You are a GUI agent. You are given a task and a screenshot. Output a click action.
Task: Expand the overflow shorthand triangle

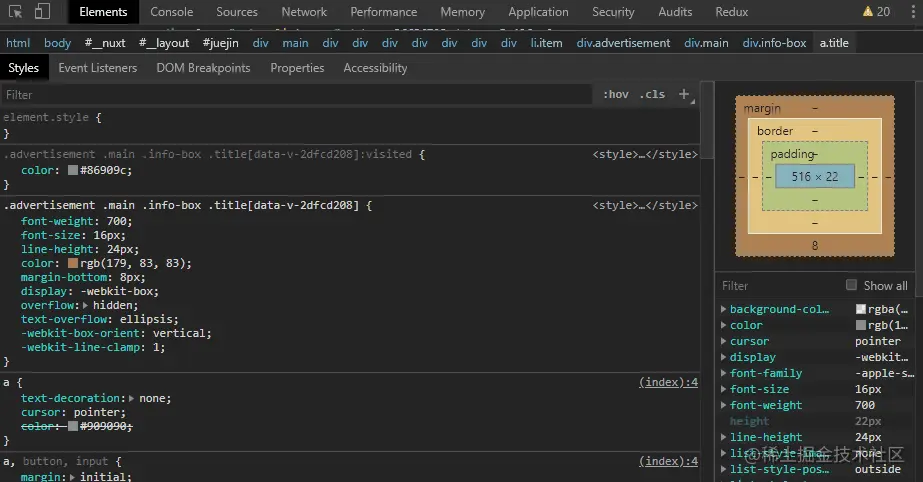coord(85,305)
